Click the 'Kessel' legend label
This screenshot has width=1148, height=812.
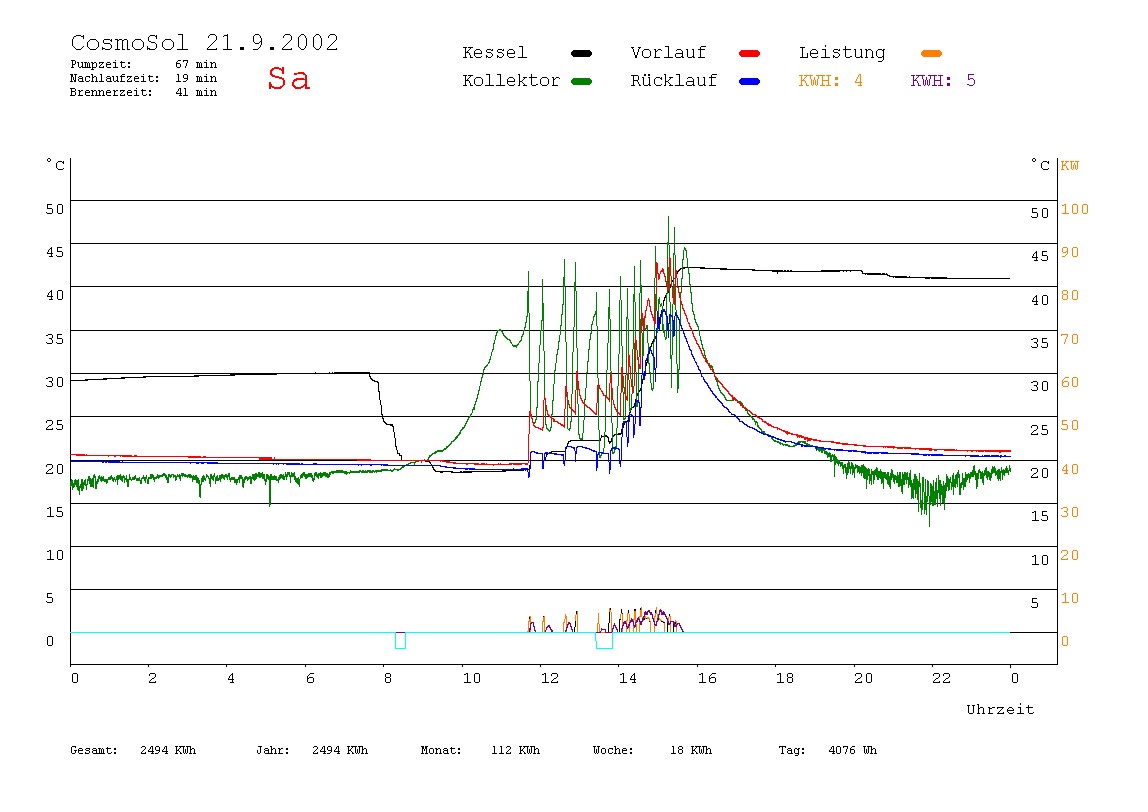coord(494,53)
